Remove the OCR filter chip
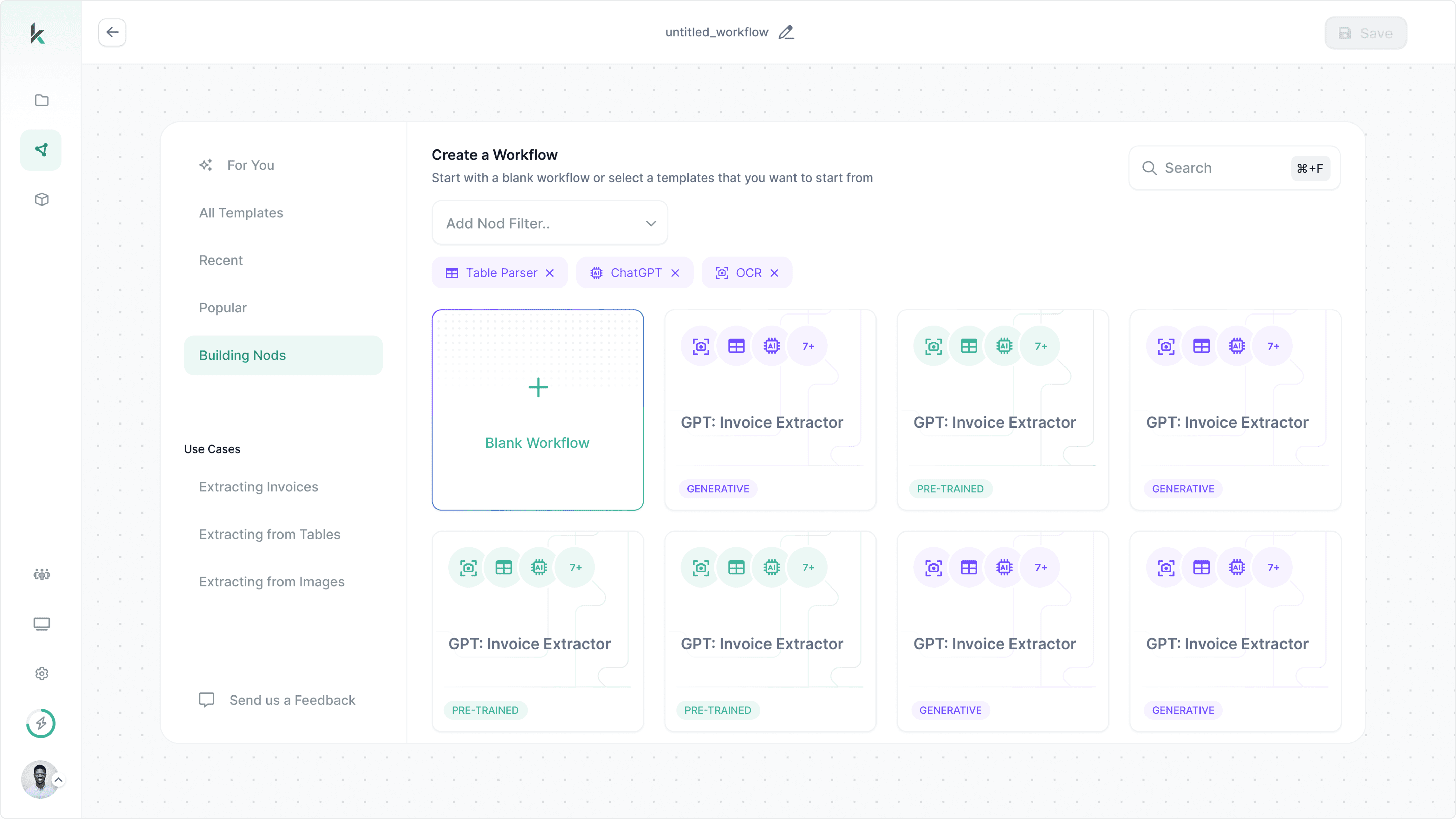1456x819 pixels. pyautogui.click(x=774, y=273)
